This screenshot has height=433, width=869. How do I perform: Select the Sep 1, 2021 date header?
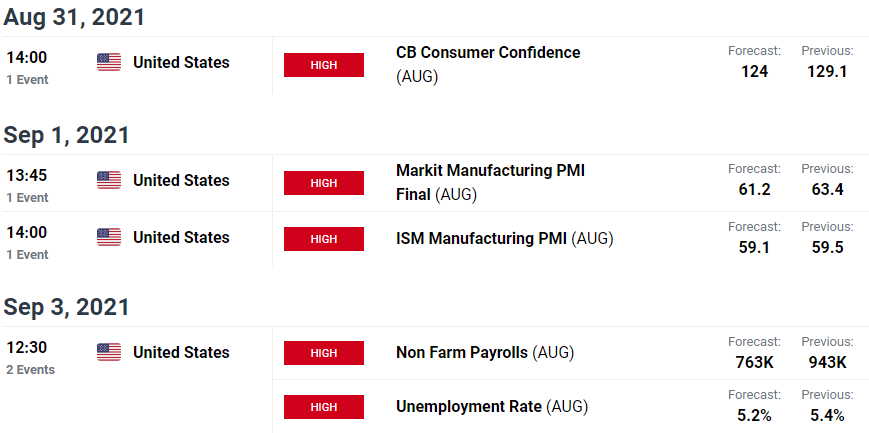(66, 135)
